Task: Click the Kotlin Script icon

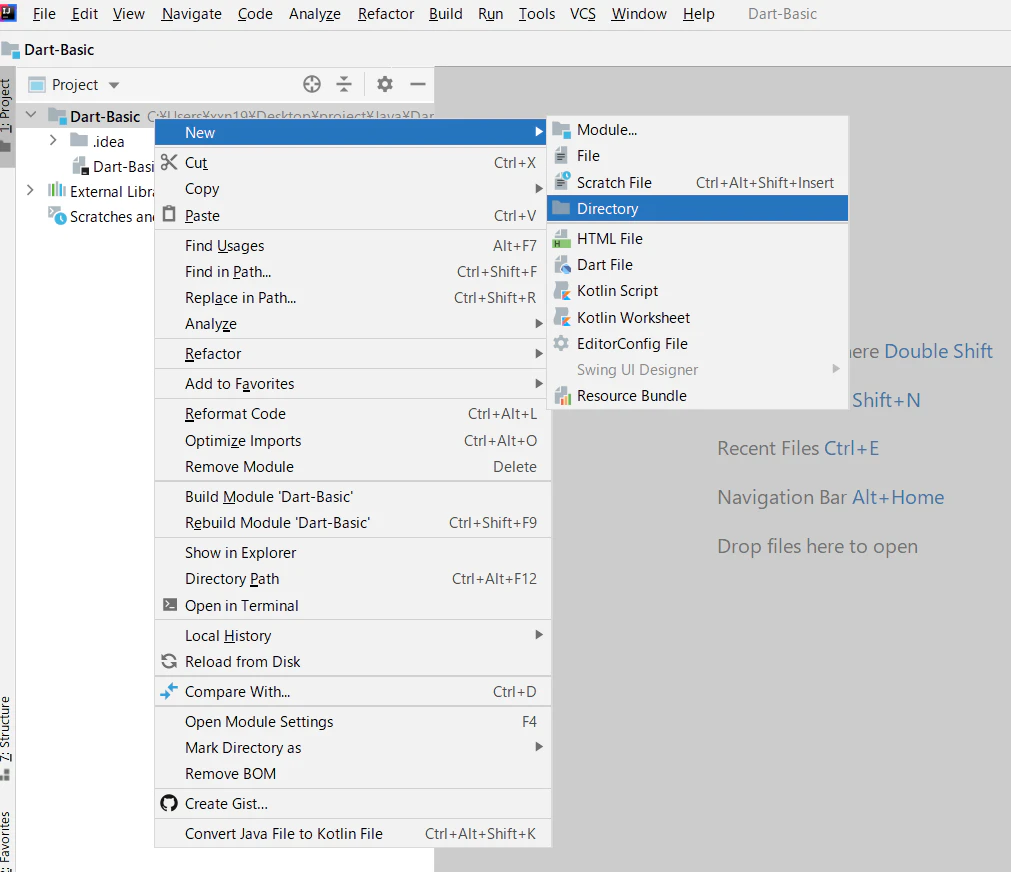Action: pyautogui.click(x=562, y=291)
